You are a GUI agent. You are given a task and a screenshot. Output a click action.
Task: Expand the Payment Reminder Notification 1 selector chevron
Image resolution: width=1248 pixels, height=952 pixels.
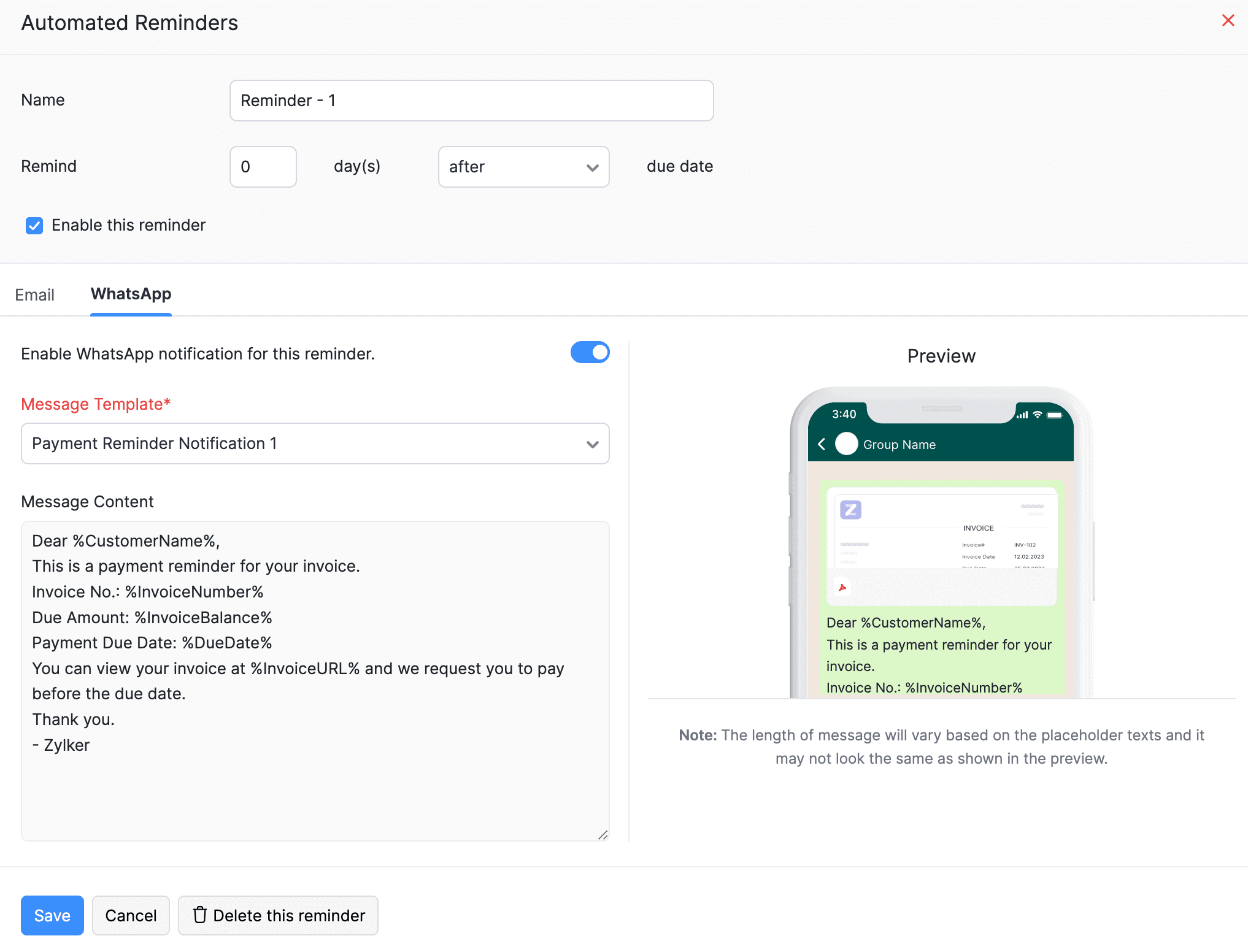coord(591,443)
